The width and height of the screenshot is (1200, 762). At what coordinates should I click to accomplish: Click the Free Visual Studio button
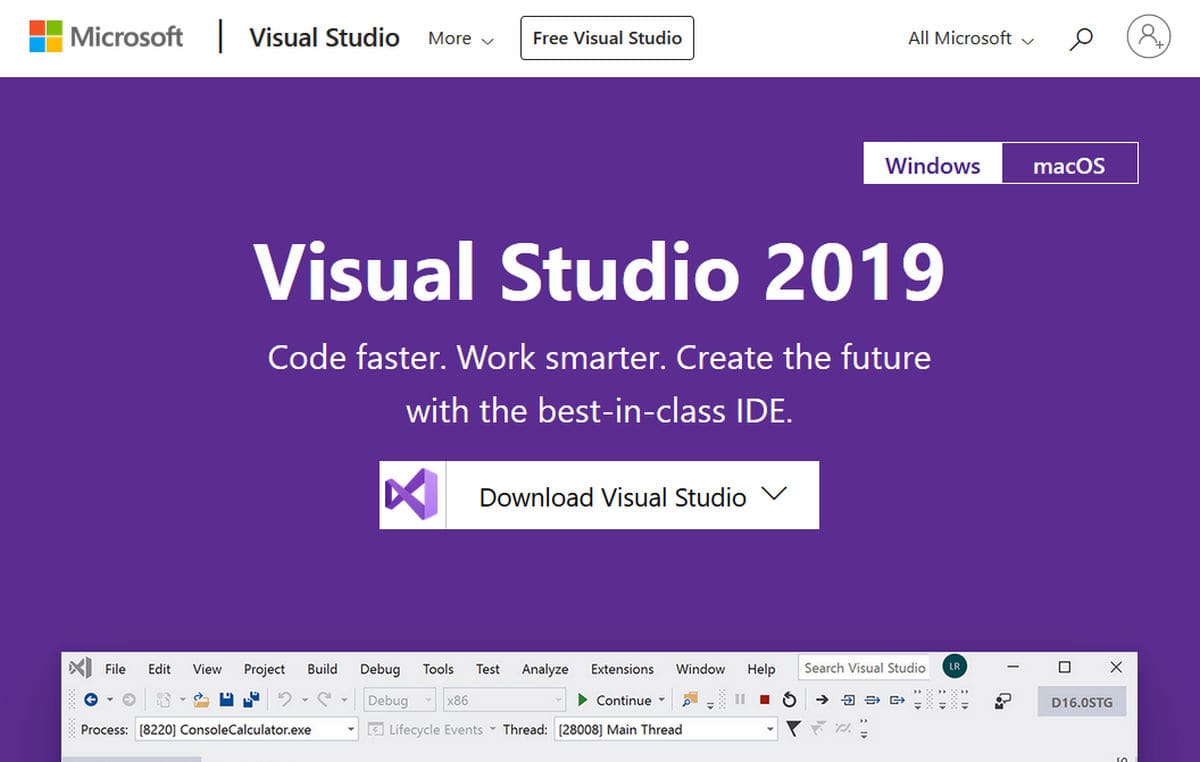(x=607, y=38)
